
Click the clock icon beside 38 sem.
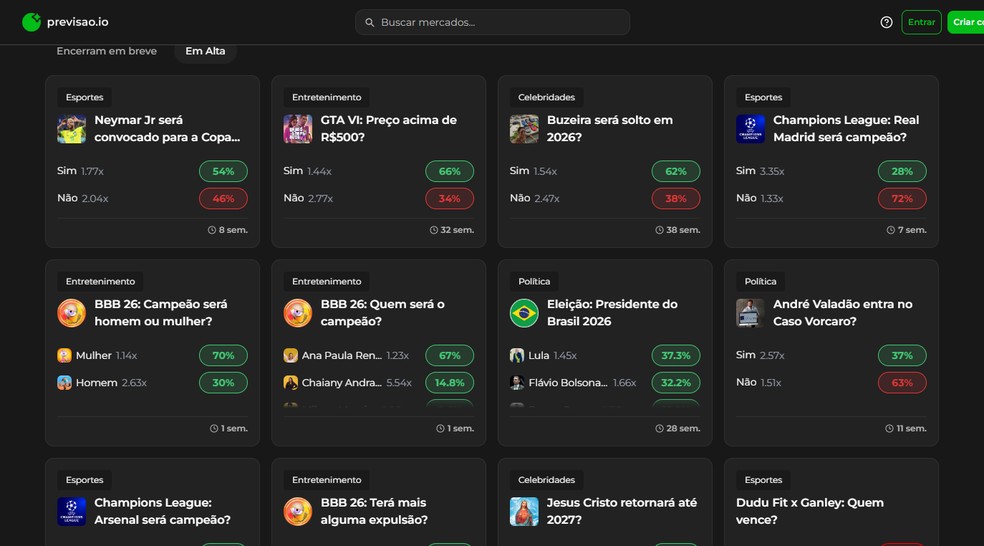(x=660, y=230)
